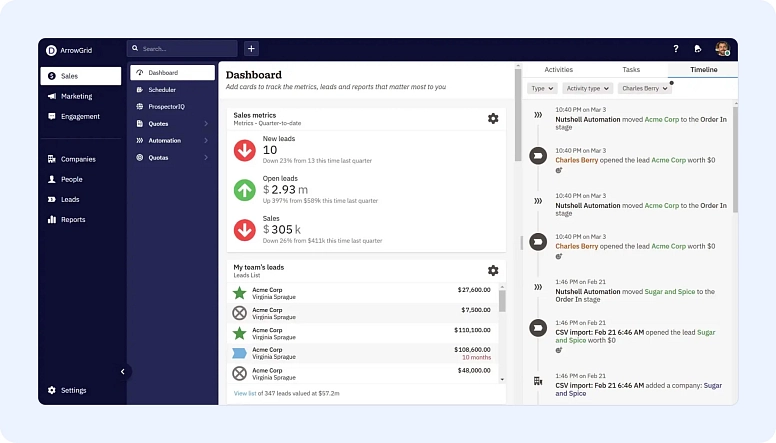Screen dimensions: 776x443
Task: Expand the Automation submenu
Action: tap(205, 141)
